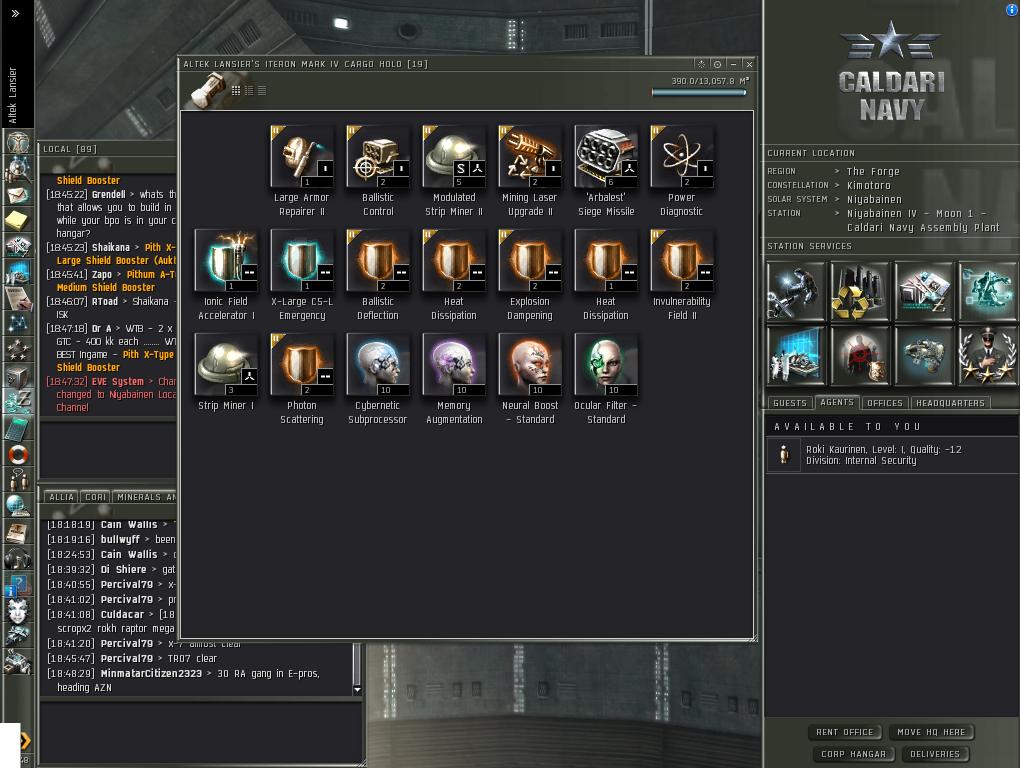Open the Corp Hangar button
1020x768 pixels.
pos(853,754)
